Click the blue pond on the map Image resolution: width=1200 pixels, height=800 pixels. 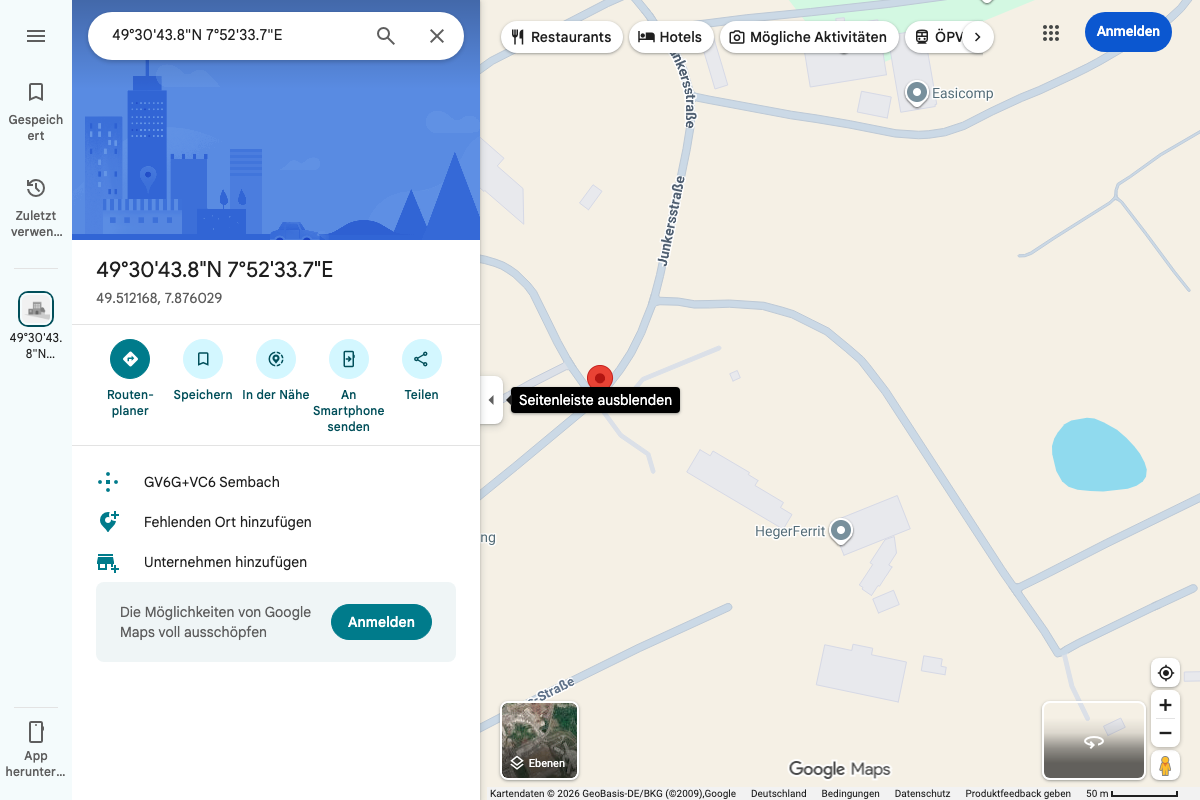(x=1098, y=455)
